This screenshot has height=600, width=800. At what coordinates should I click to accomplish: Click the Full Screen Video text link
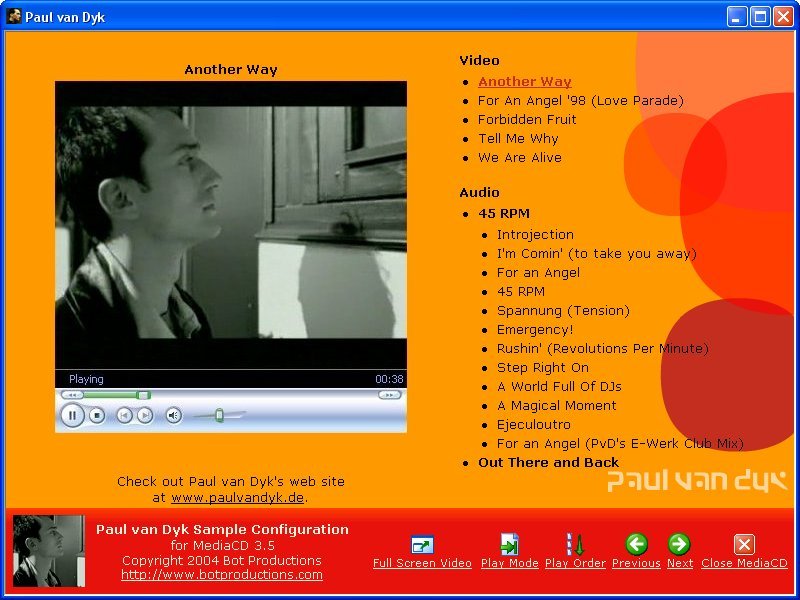pyautogui.click(x=422, y=563)
